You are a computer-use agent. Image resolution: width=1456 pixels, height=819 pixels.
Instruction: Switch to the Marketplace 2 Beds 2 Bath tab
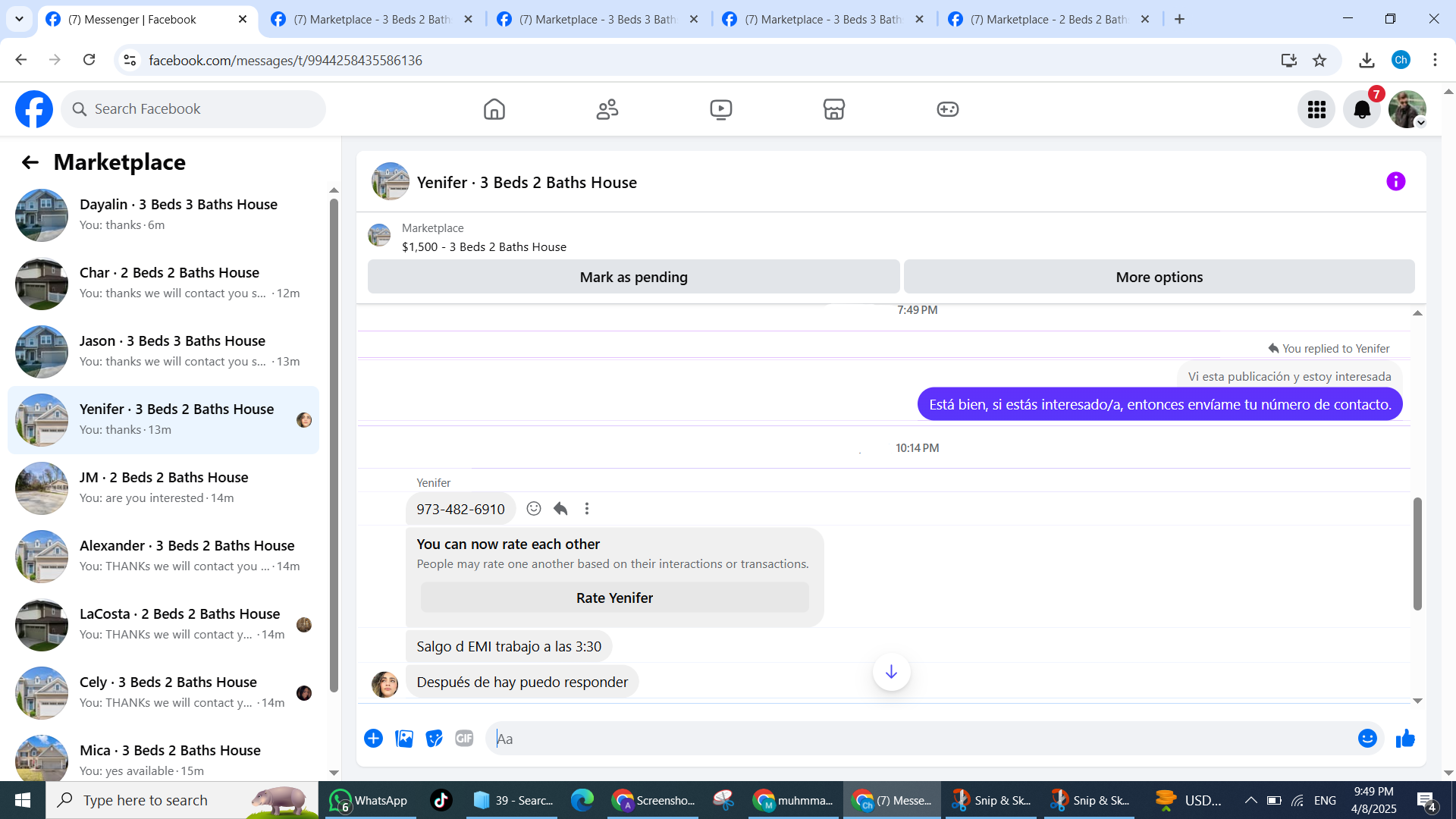(1050, 19)
